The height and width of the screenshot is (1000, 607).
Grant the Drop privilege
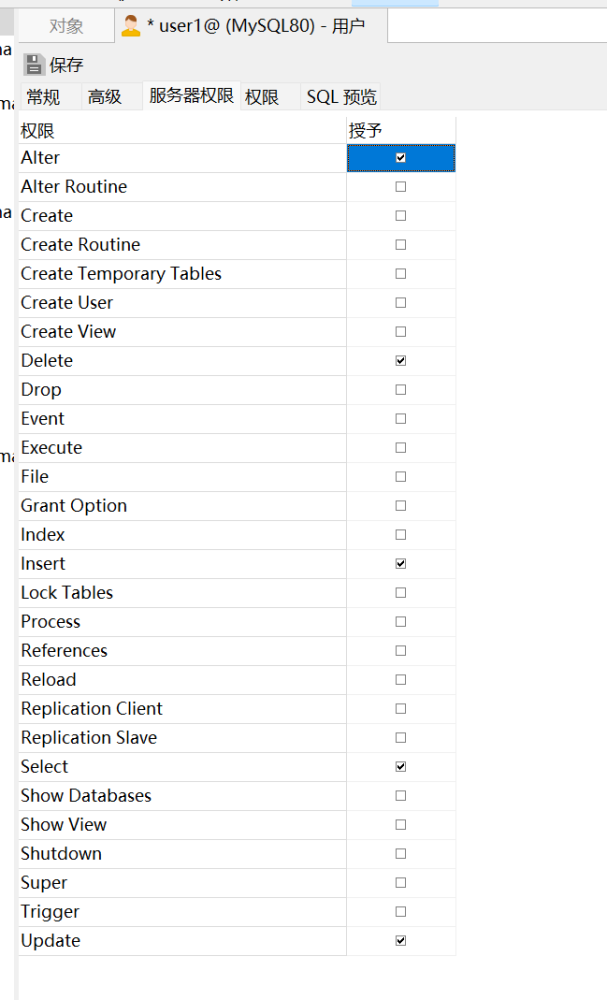point(401,390)
